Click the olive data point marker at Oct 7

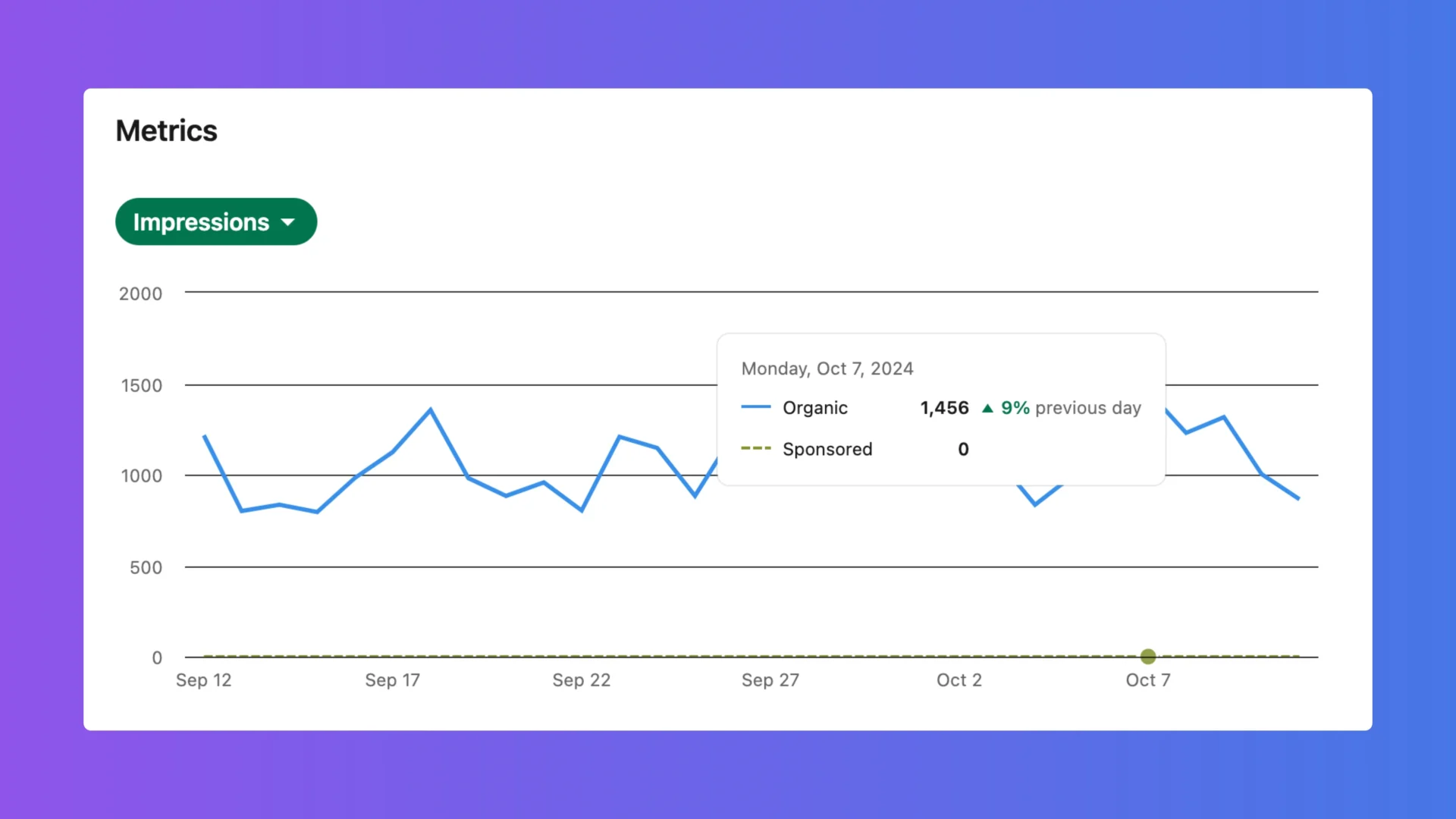[1148, 656]
